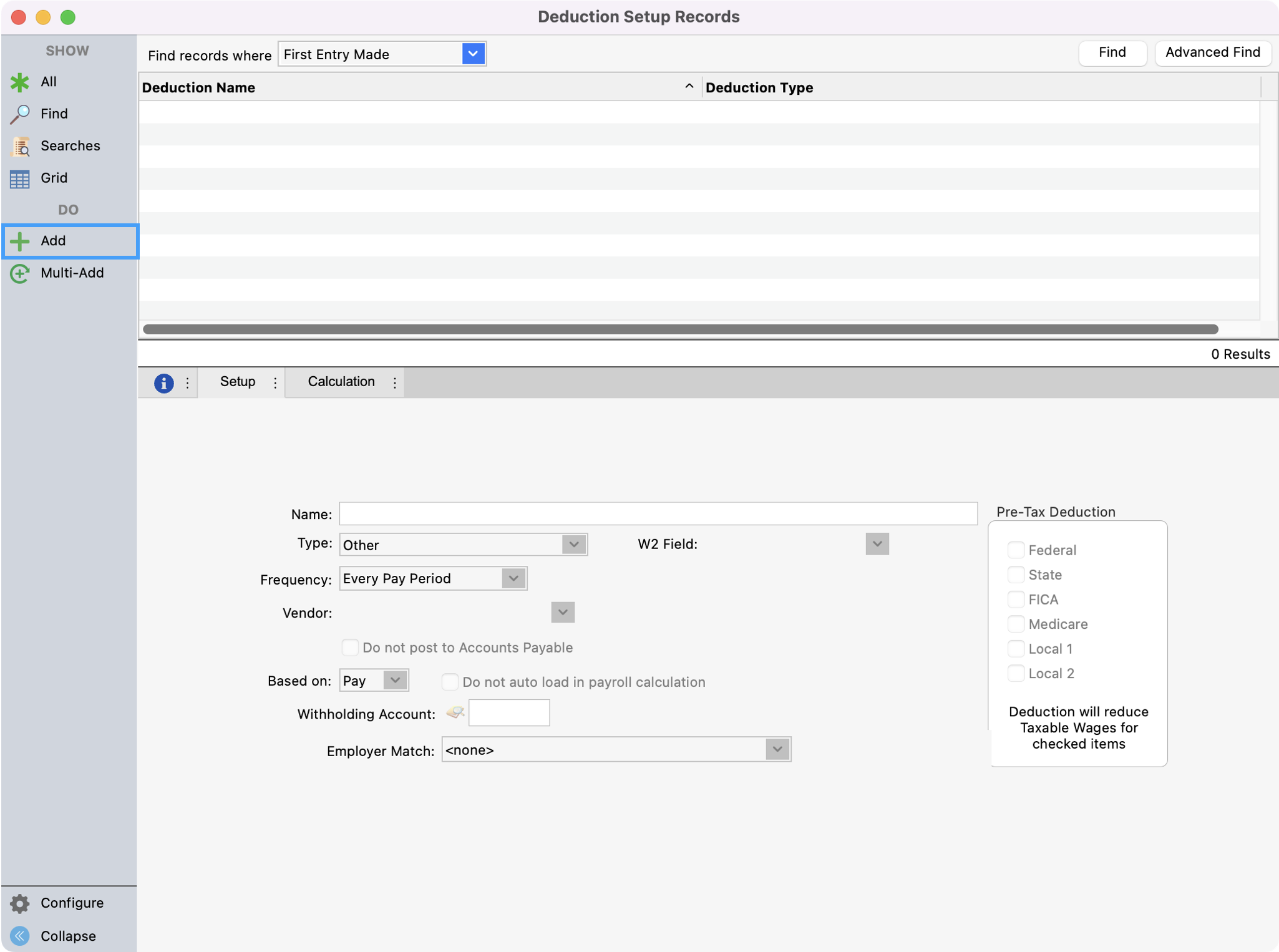Switch to Grid view icon
Image resolution: width=1279 pixels, height=952 pixels.
tap(20, 178)
